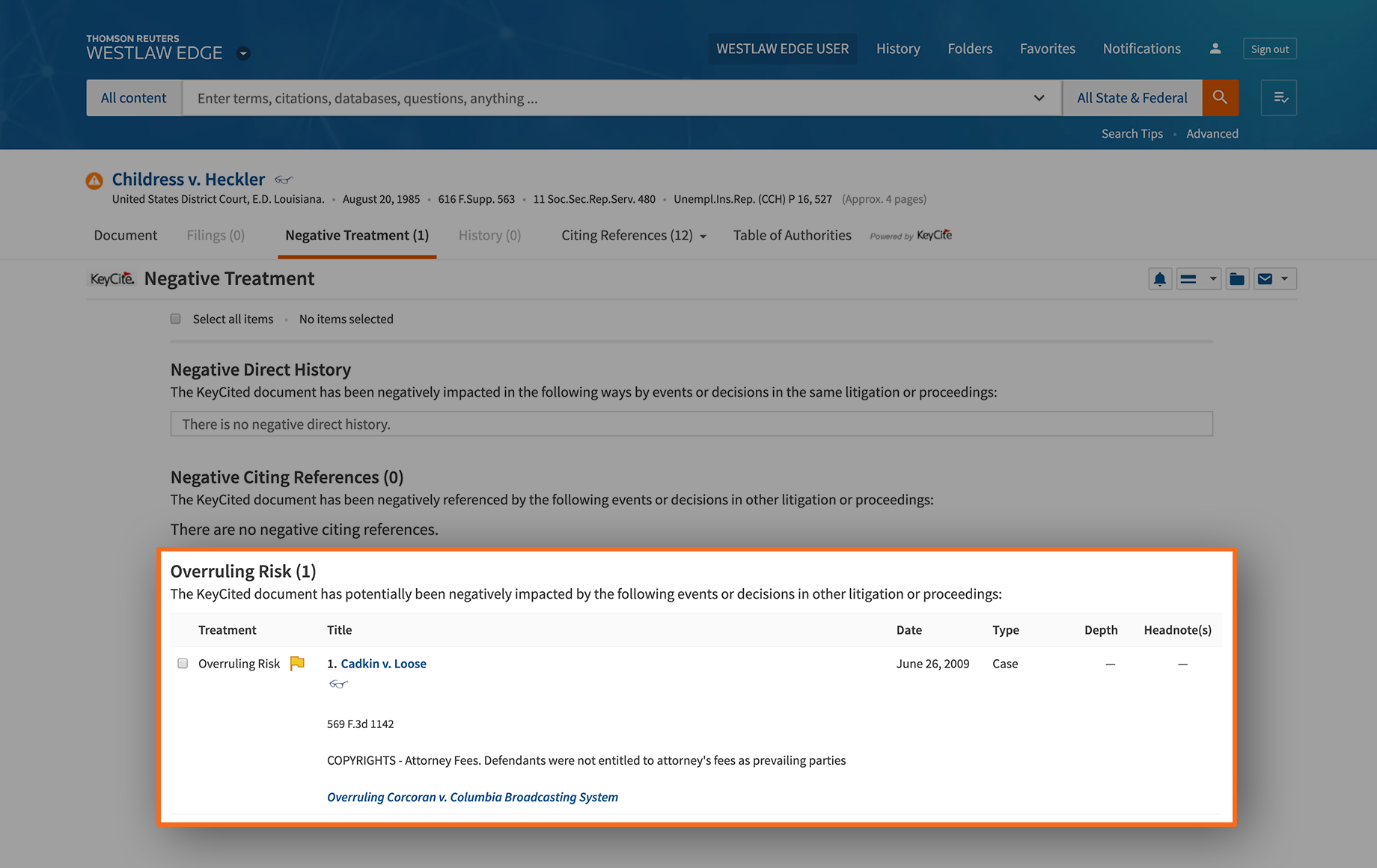Screen dimensions: 1377x868
Task: Click the yellow Overruling Risk flag
Action: click(297, 663)
